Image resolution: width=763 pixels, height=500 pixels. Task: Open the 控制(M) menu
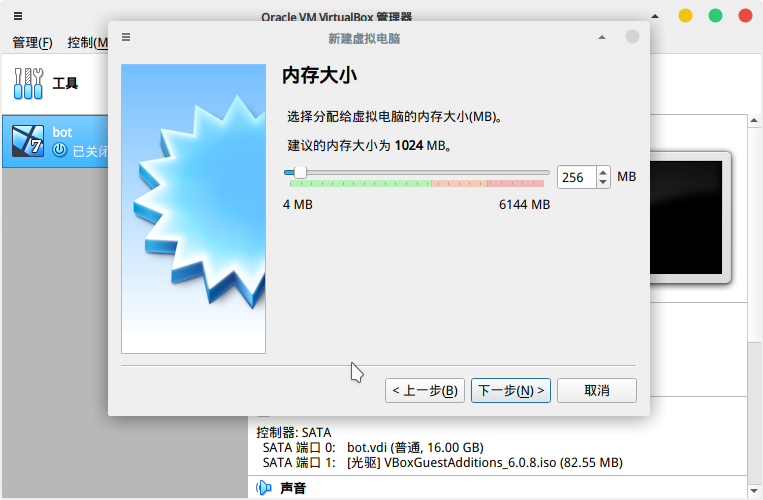point(87,43)
